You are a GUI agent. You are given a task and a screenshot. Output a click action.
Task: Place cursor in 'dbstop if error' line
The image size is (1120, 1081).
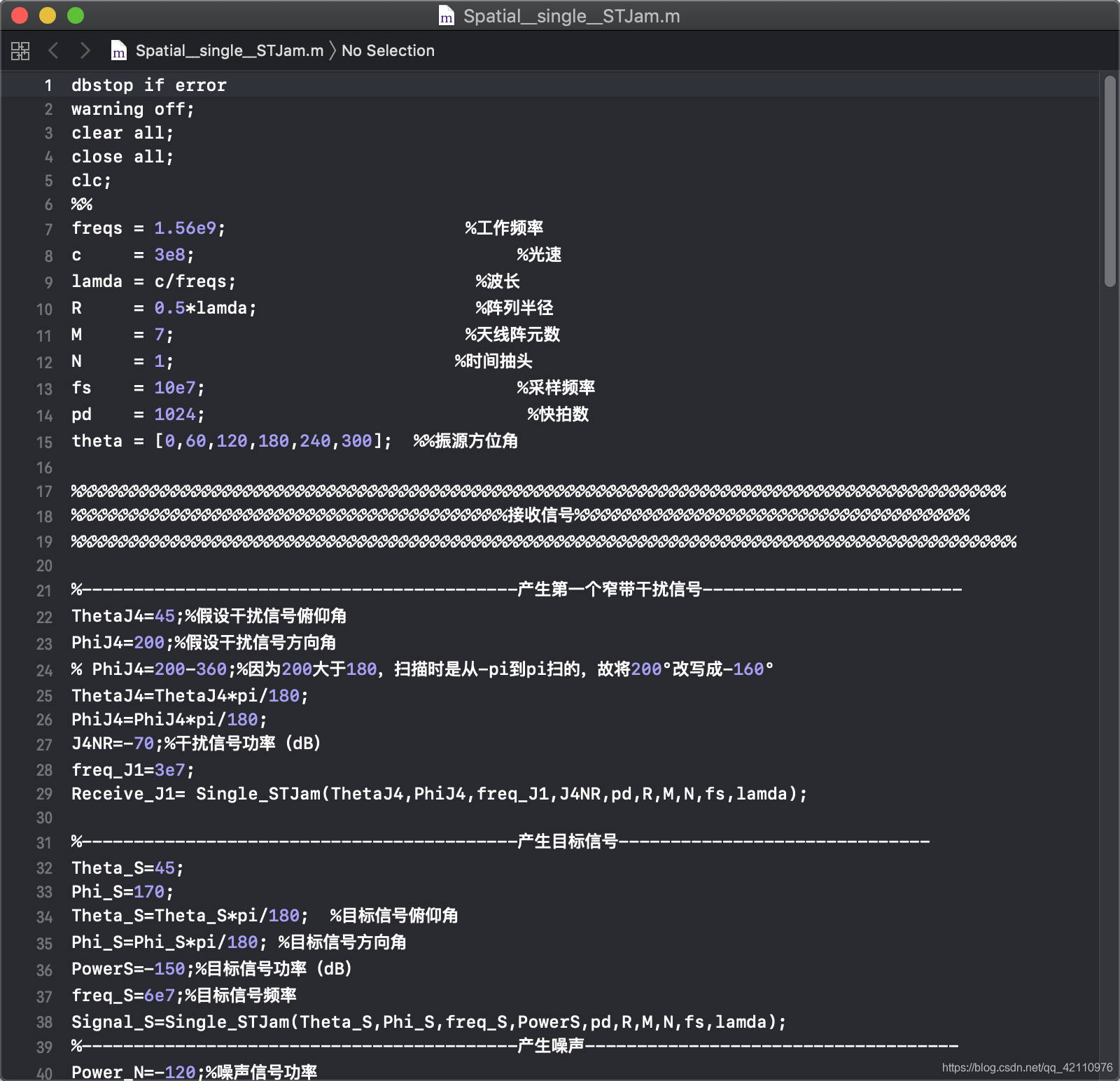click(x=148, y=85)
